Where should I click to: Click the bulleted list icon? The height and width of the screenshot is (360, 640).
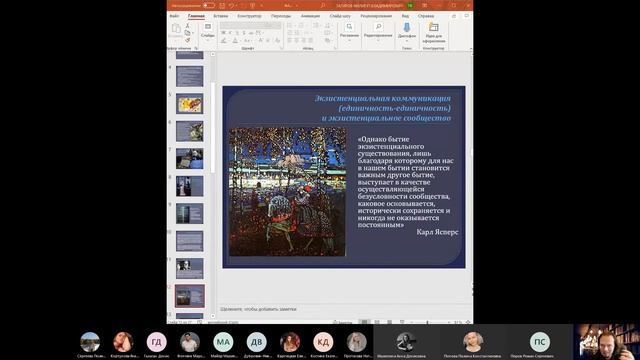click(x=290, y=26)
